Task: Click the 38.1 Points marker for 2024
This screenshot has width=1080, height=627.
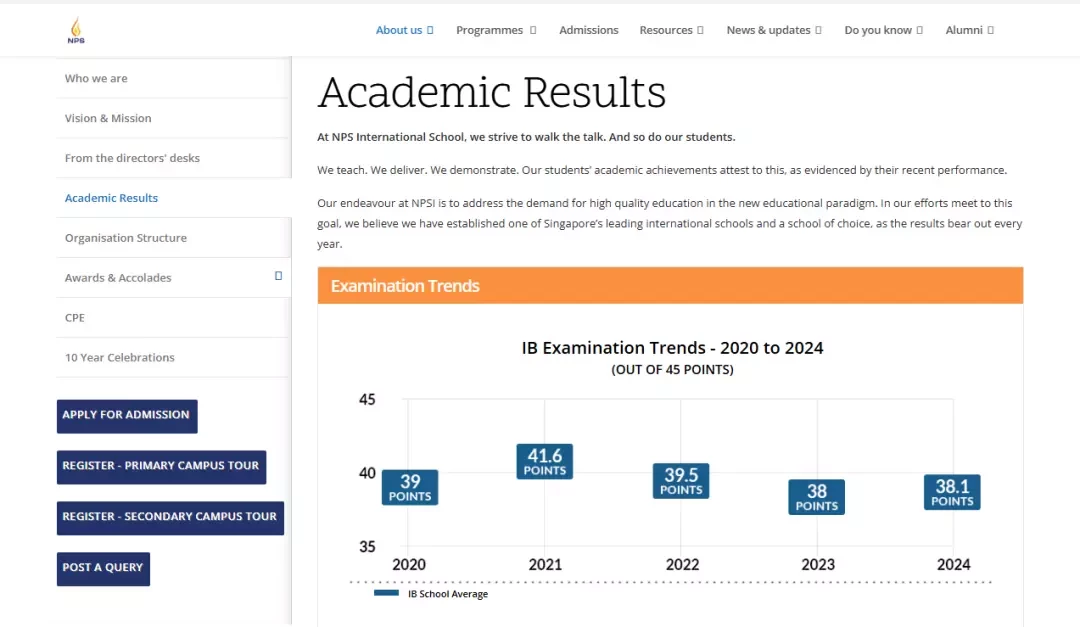Action: coord(953,492)
